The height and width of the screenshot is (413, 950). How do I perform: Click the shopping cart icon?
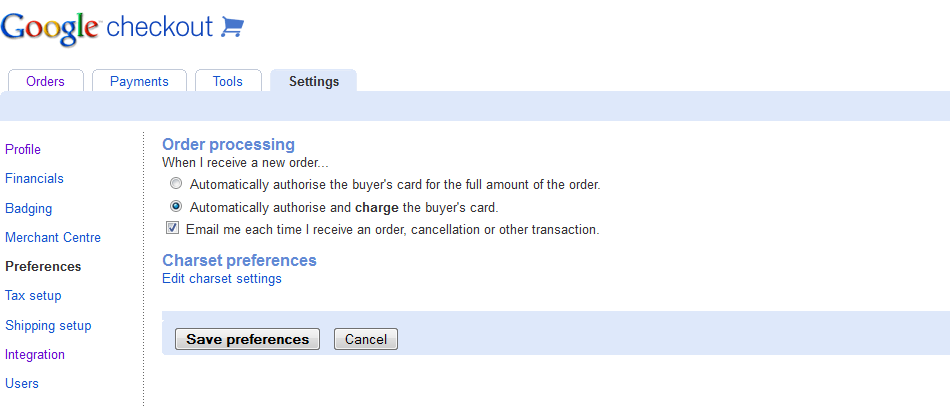point(232,27)
